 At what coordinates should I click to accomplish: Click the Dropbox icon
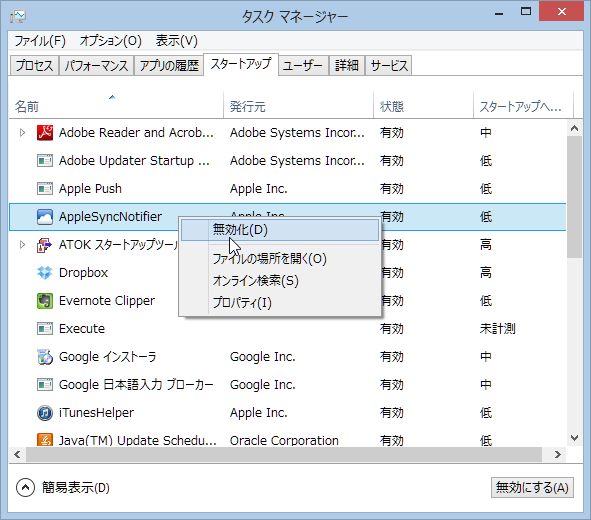45,272
